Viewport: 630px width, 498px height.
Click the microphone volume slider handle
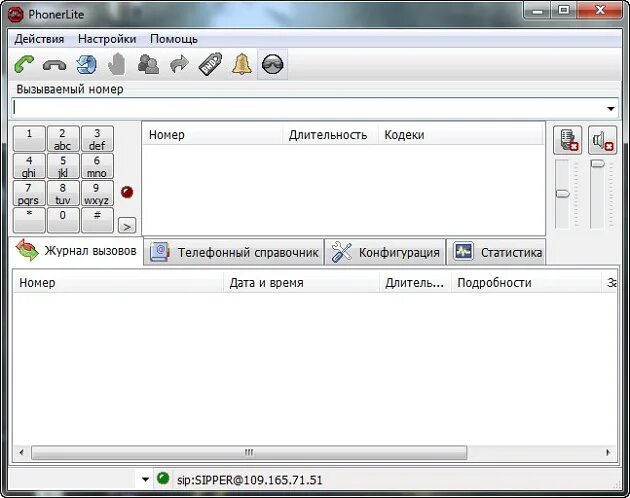(x=562, y=194)
